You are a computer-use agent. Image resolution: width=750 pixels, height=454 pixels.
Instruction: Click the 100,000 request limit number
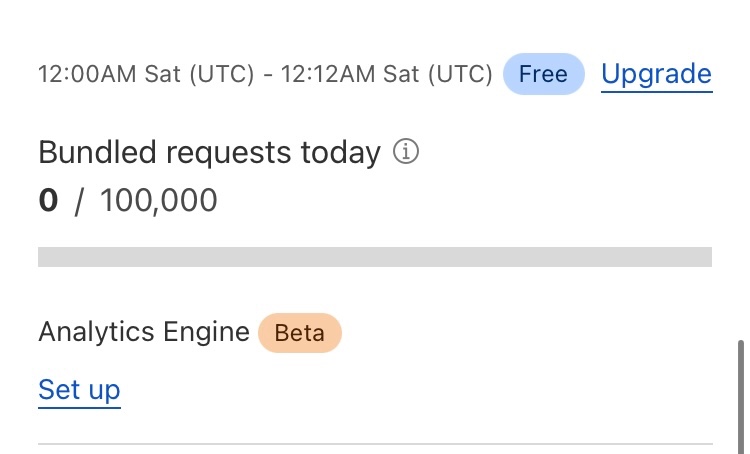[159, 201]
